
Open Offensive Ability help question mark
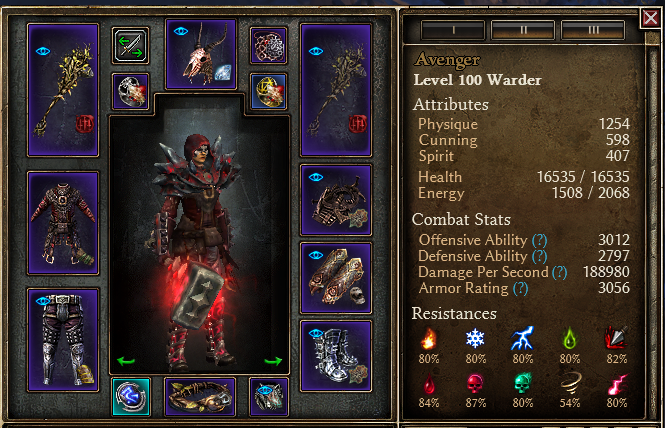click(x=539, y=241)
